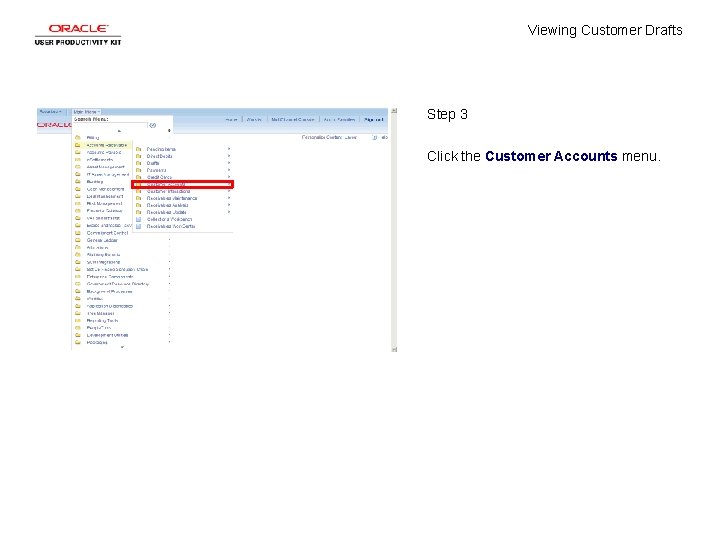Expand Drafts submenu arrow

229,163
